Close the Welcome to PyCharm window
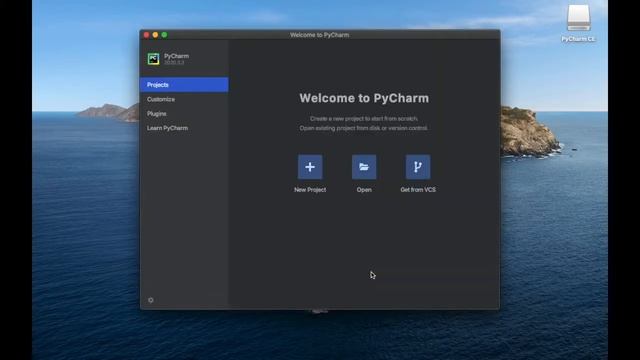Image resolution: width=640 pixels, height=360 pixels. click(x=146, y=35)
